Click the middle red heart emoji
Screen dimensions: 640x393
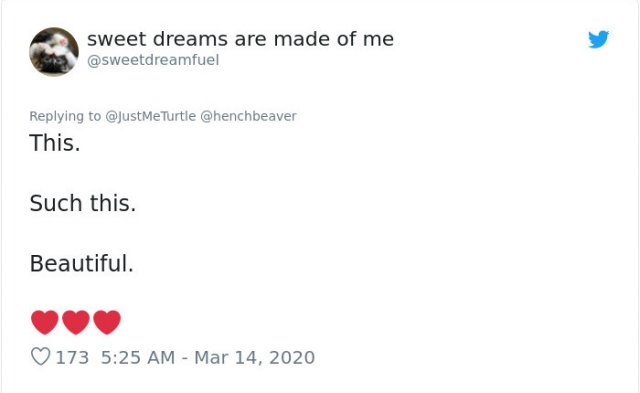click(76, 322)
